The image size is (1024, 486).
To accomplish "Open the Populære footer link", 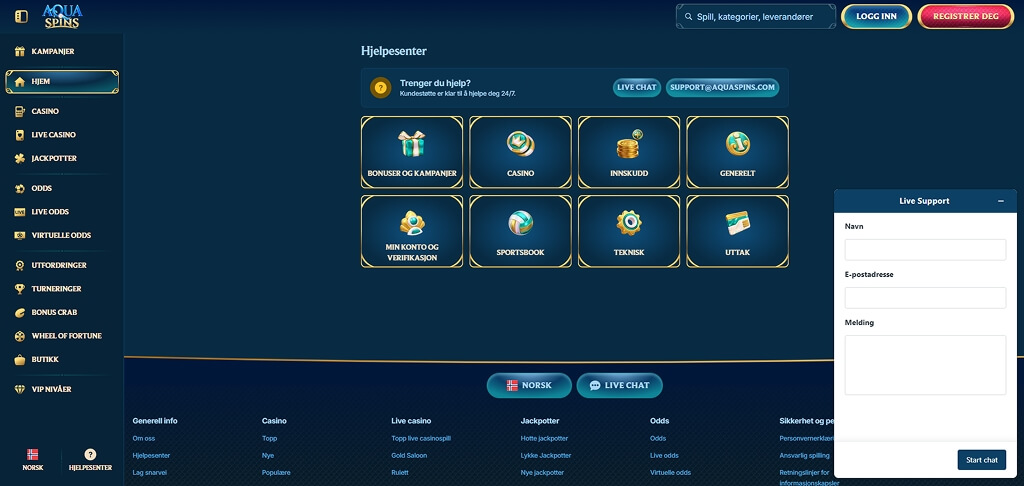I will (x=276, y=472).
